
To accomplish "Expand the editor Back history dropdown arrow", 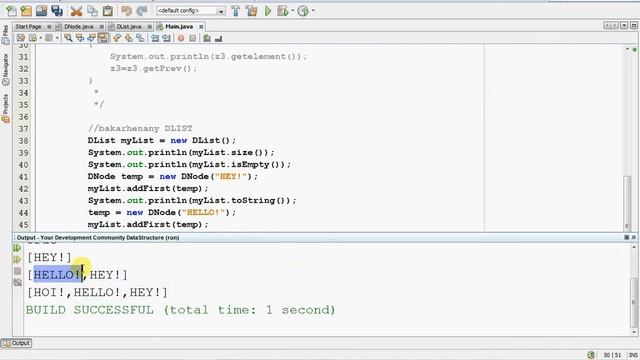I will pyautogui.click(x=40, y=38).
